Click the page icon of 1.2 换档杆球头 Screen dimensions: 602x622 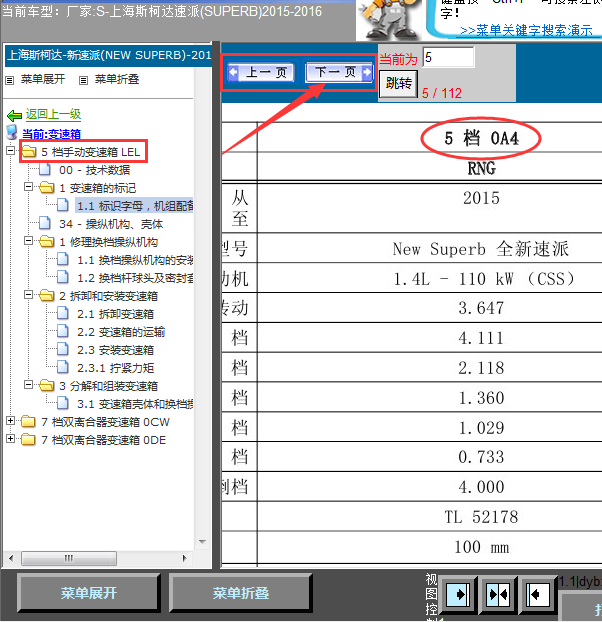[x=63, y=277]
